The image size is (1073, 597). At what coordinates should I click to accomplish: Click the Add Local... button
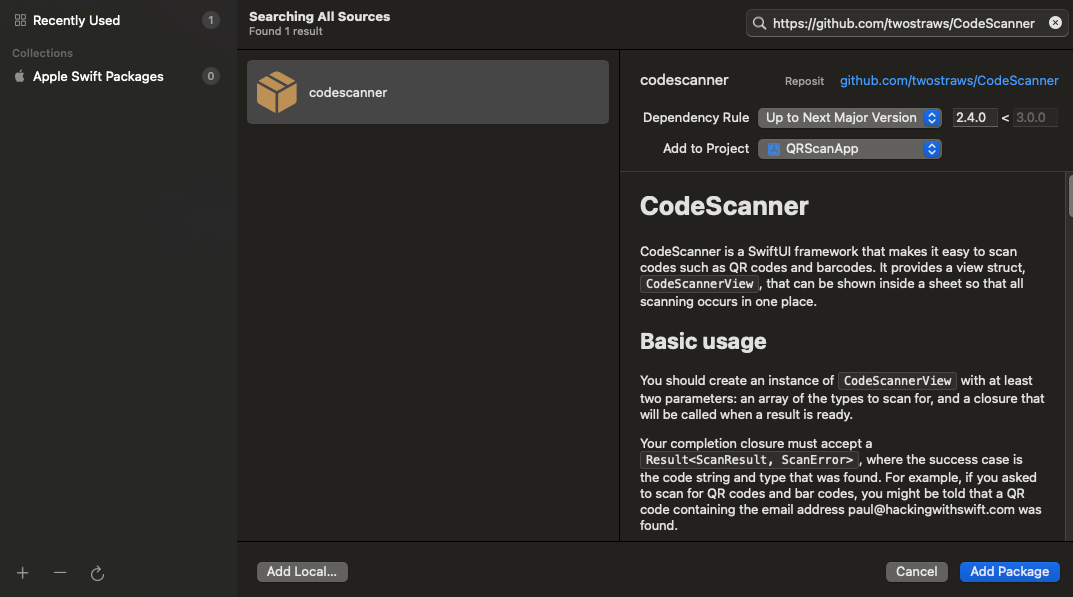tap(302, 572)
